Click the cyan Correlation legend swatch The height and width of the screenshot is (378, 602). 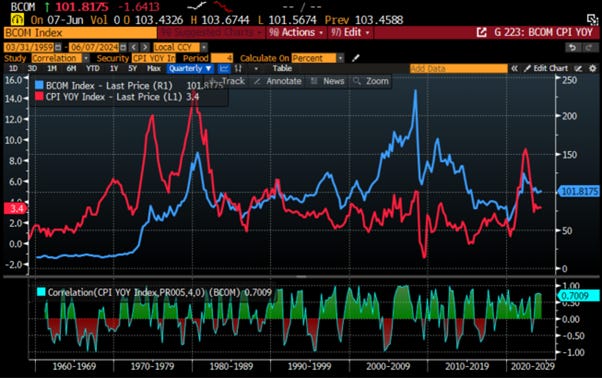click(x=41, y=292)
